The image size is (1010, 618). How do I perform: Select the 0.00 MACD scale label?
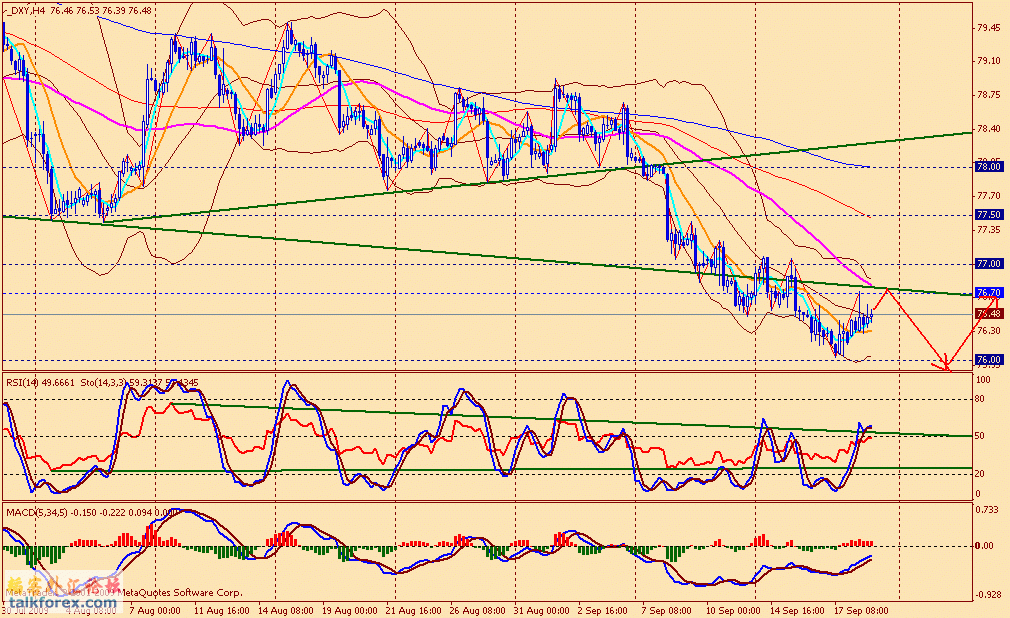[985, 546]
